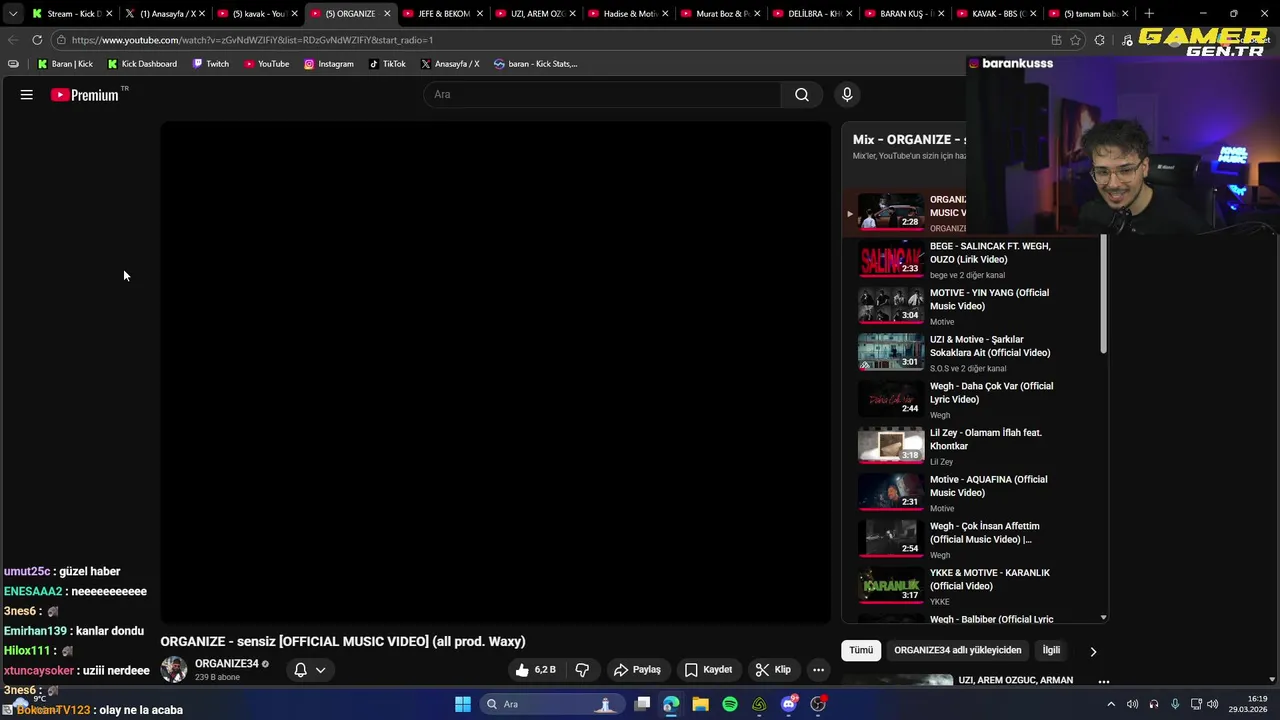Select the İlgili filter chip
The width and height of the screenshot is (1280, 720).
tap(1051, 650)
